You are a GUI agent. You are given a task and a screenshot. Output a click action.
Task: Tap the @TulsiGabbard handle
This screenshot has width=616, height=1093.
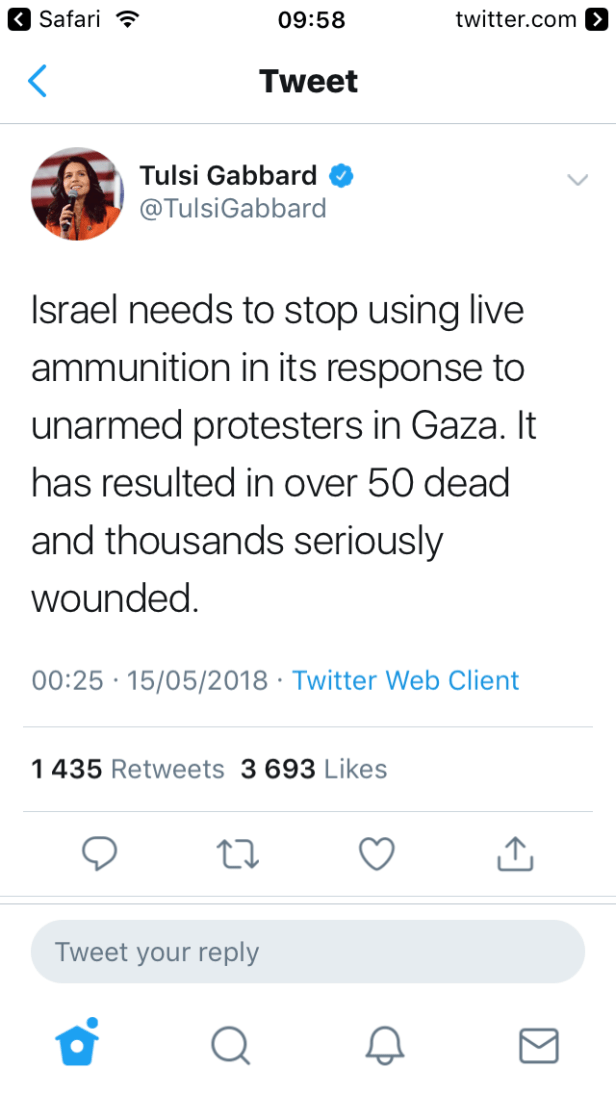point(233,208)
